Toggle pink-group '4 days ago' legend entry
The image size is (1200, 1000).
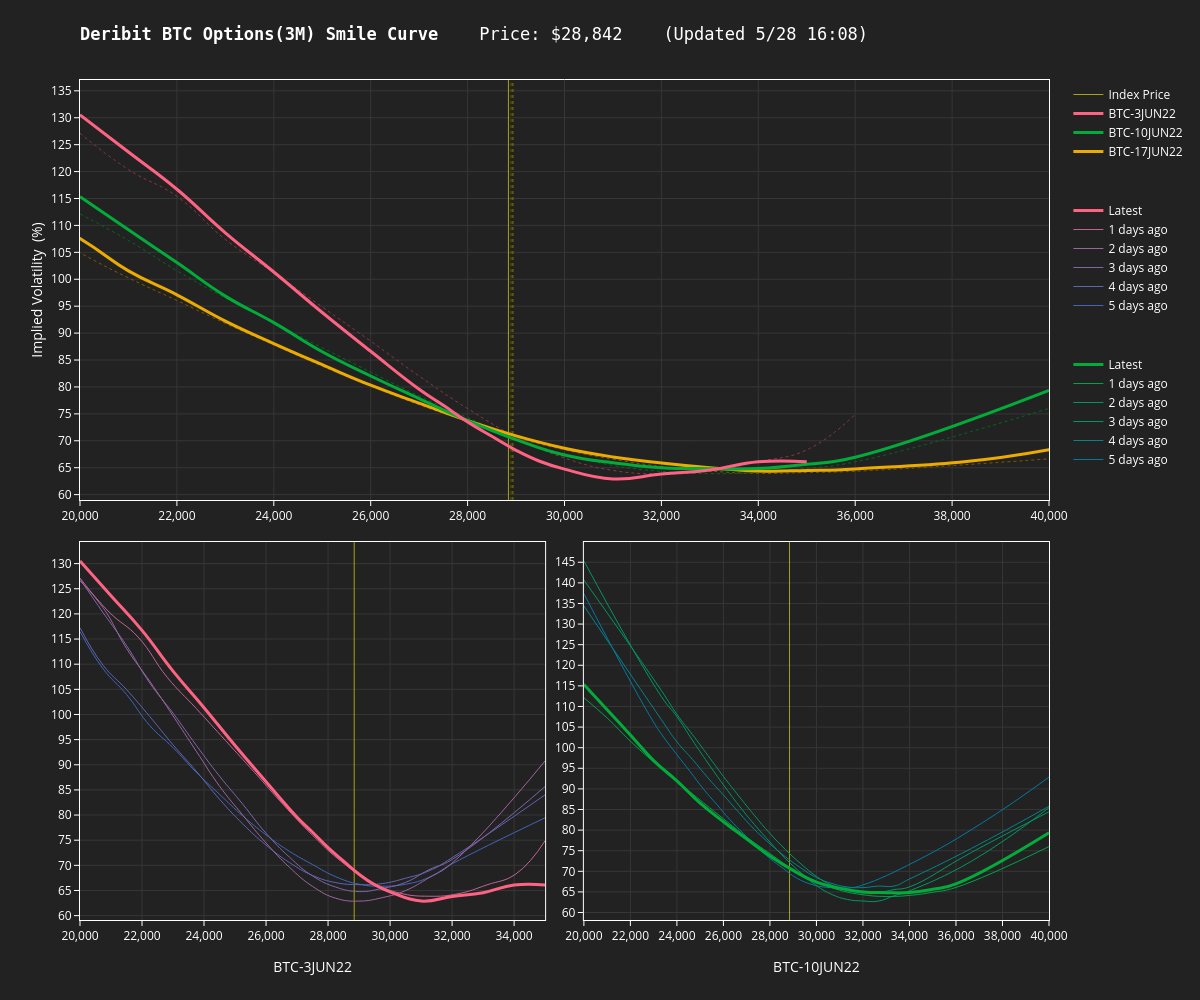pos(1120,287)
